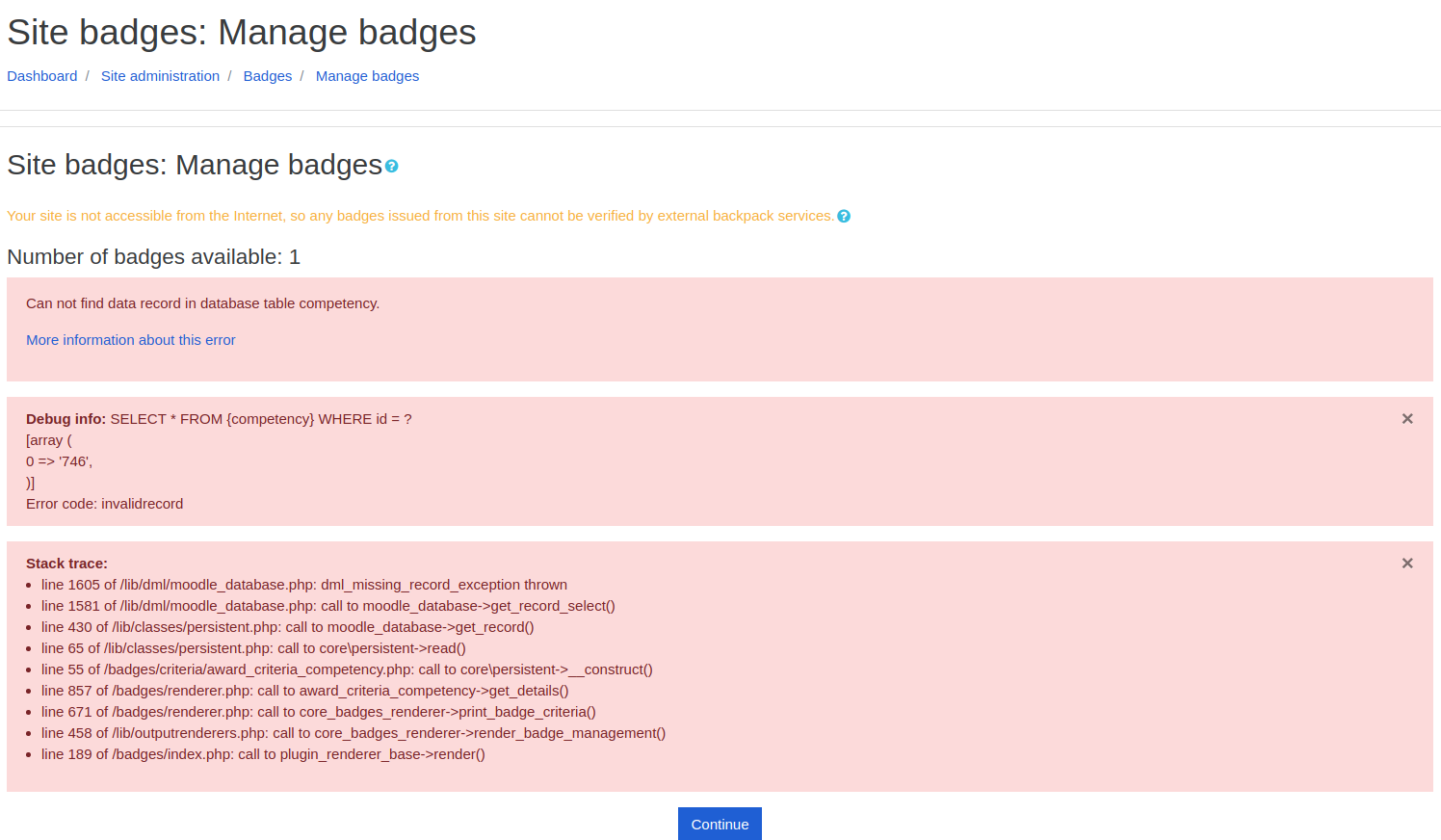Open help icon beside Manage badges heading
Screen dimensions: 1441x840
[391, 167]
